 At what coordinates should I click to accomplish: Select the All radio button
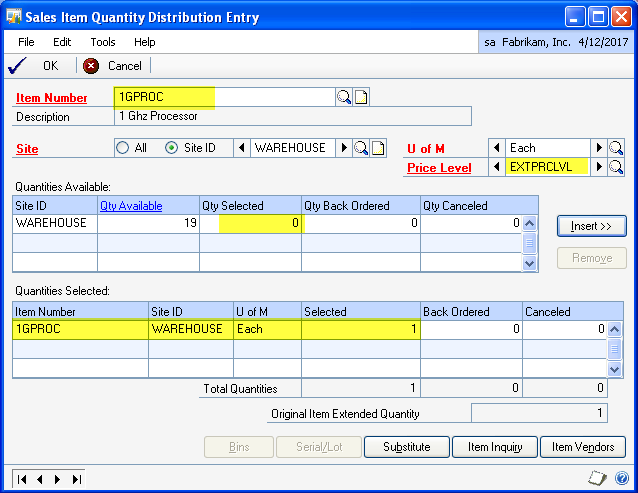(122, 148)
